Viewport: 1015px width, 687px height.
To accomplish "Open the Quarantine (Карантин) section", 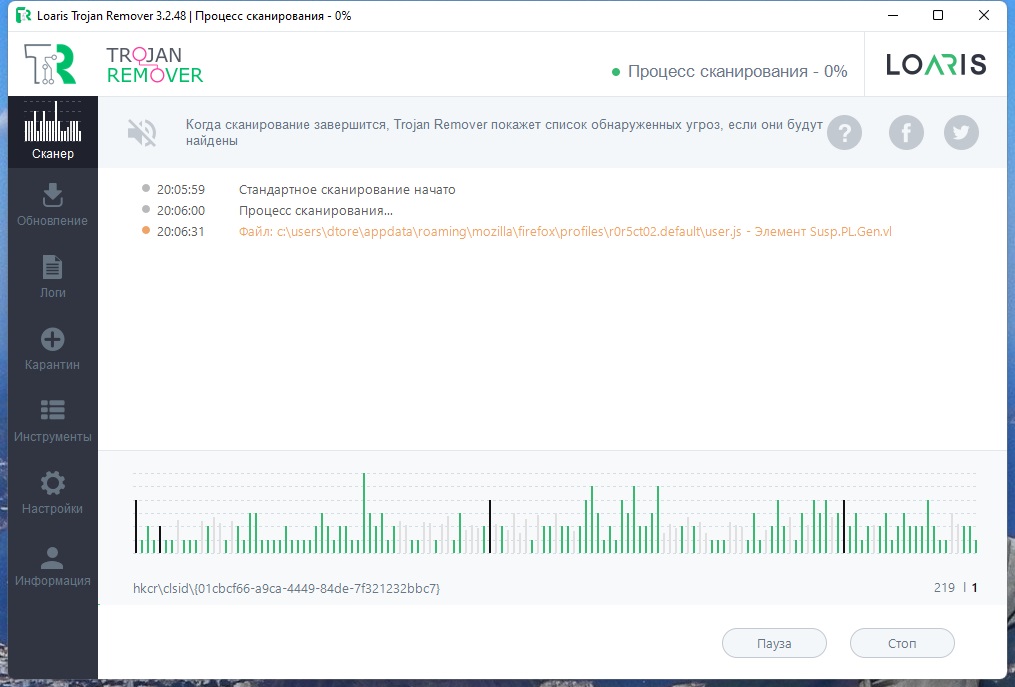I will click(x=52, y=348).
